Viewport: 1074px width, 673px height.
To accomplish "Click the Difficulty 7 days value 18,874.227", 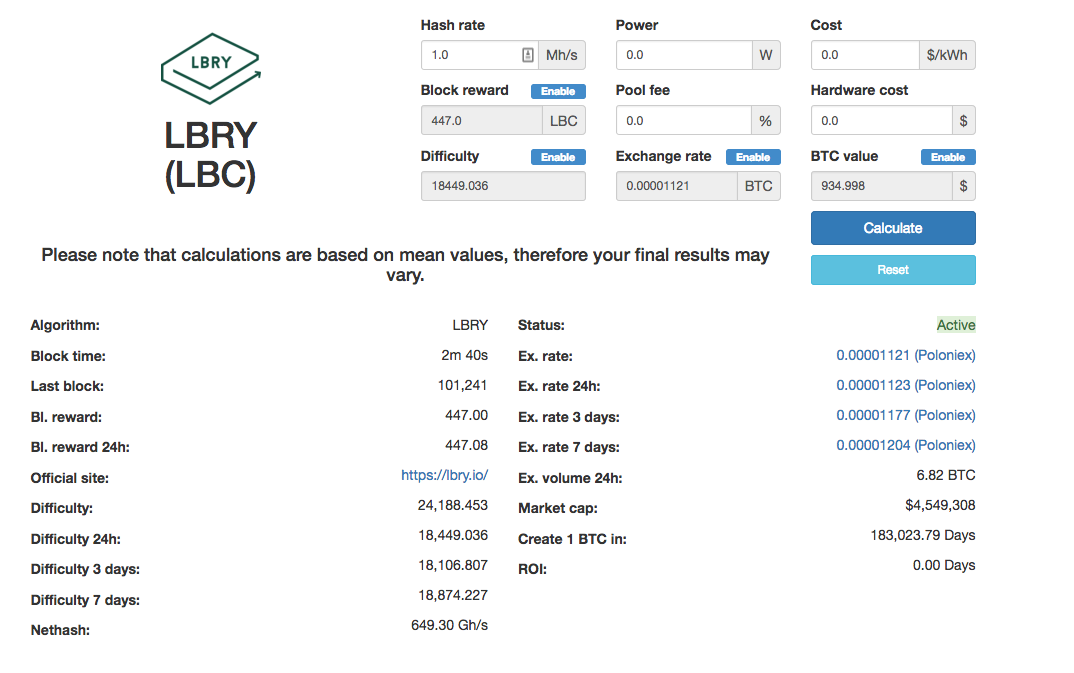I will pyautogui.click(x=453, y=596).
